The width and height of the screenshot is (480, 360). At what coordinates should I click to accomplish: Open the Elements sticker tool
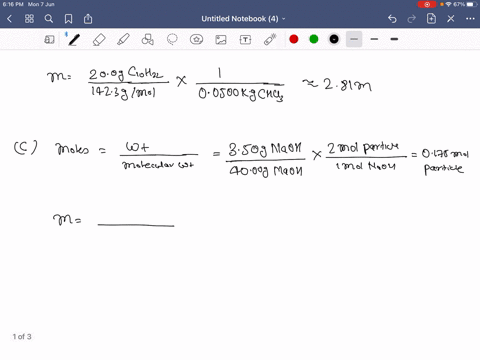pyautogui.click(x=196, y=40)
